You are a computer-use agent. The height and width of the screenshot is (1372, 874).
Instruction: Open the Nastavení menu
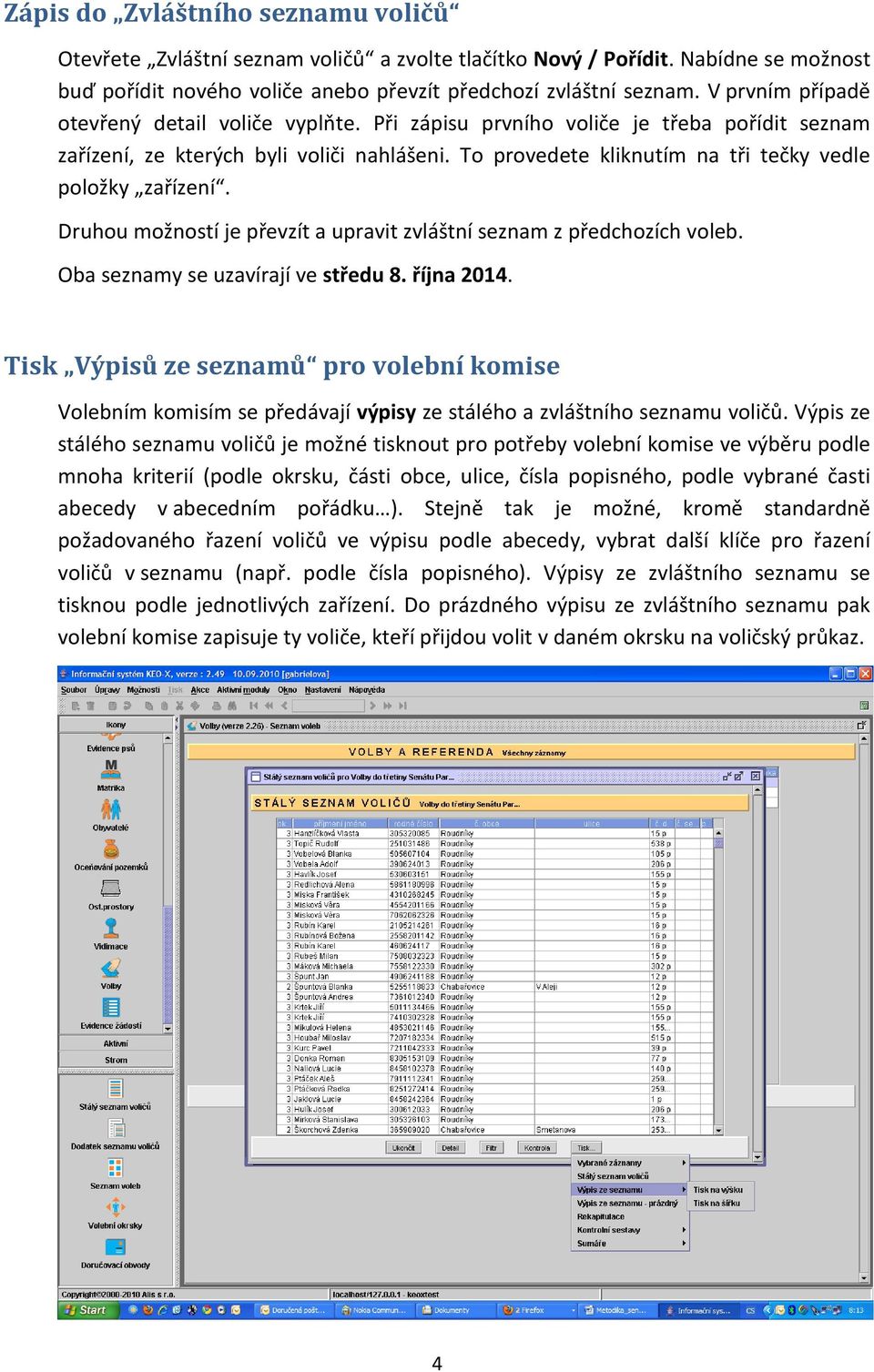[323, 690]
